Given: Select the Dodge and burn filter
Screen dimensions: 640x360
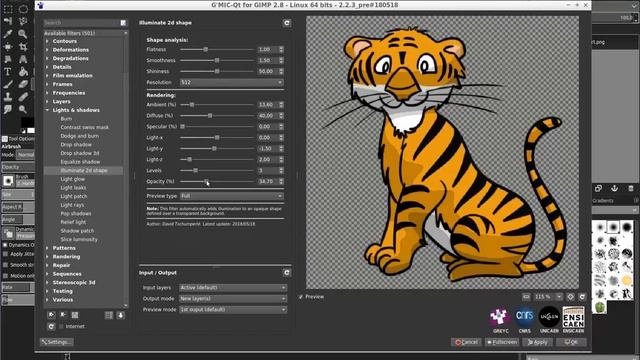Looking at the screenshot, I should 80,136.
